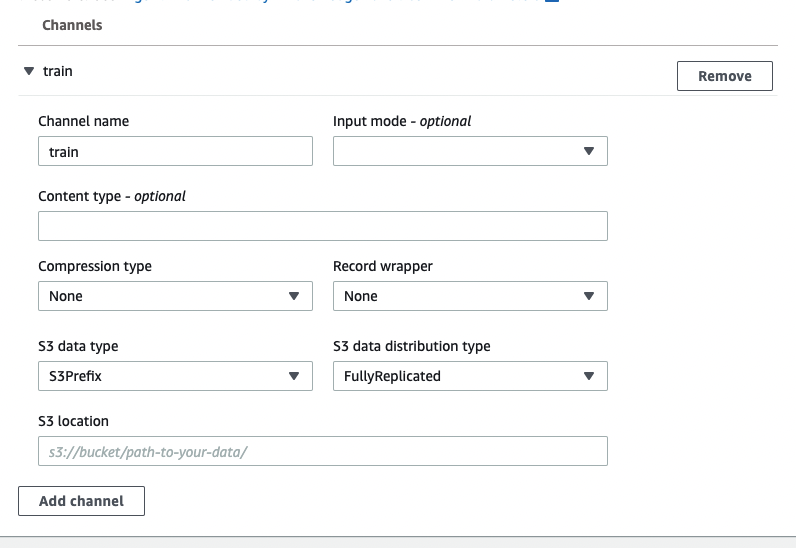Click the S3 location input field
The image size is (796, 548).
[x=322, y=451]
